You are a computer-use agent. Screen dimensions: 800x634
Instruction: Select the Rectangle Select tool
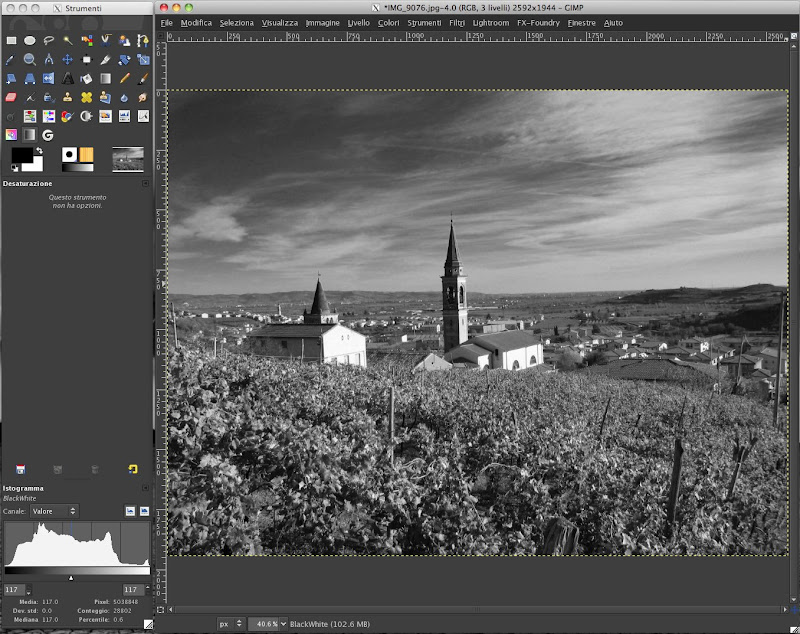pyautogui.click(x=11, y=41)
